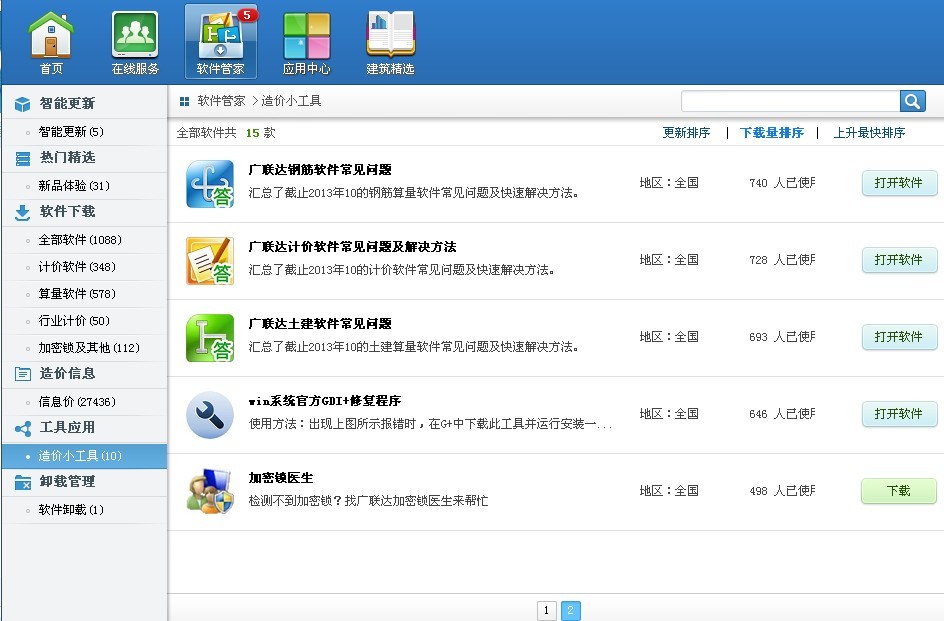The height and width of the screenshot is (621, 944).
Task: Click the 卸载管理 folder icon
Action: click(22, 482)
